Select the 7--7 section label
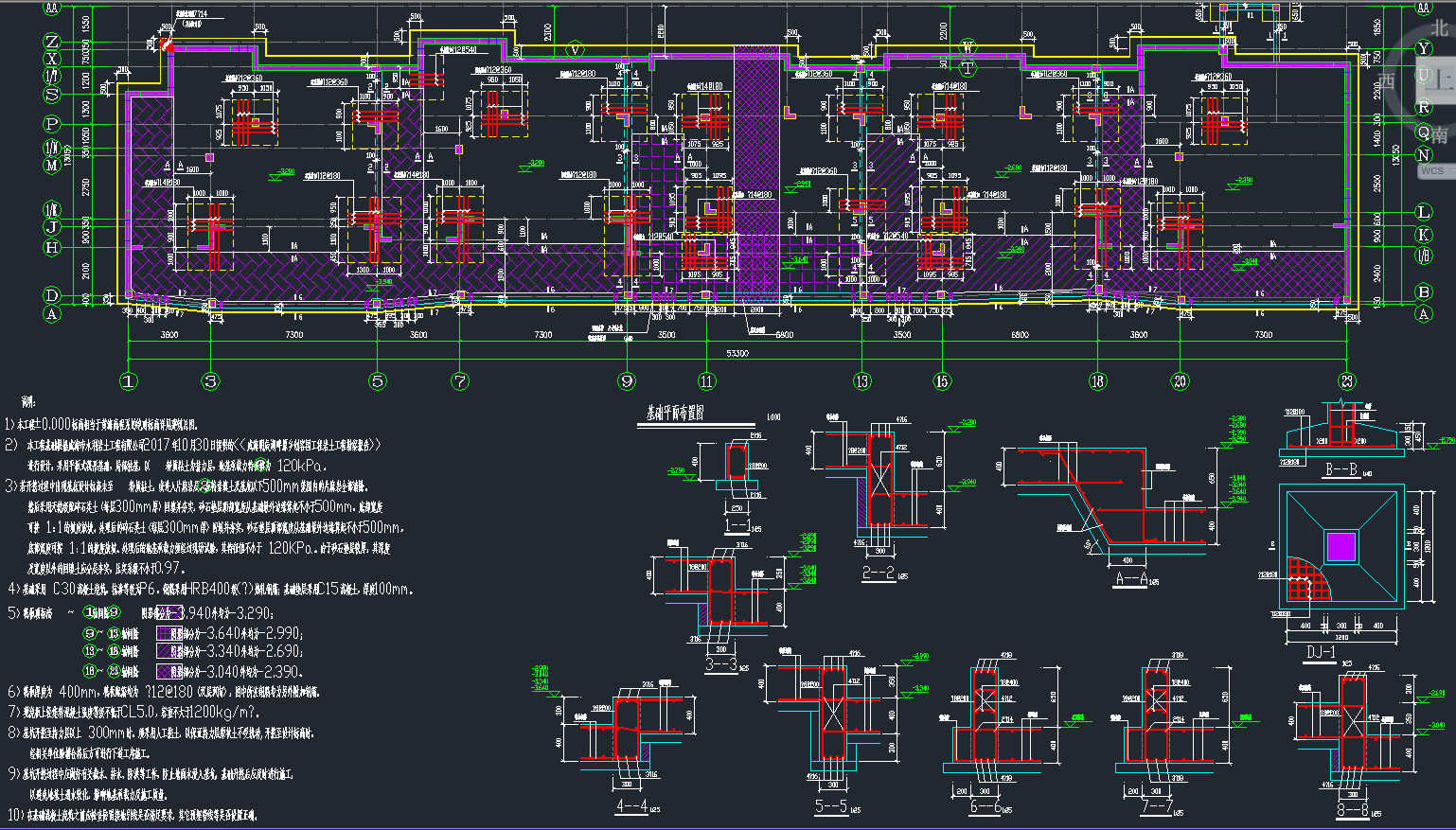1456x830 pixels. point(1157,806)
